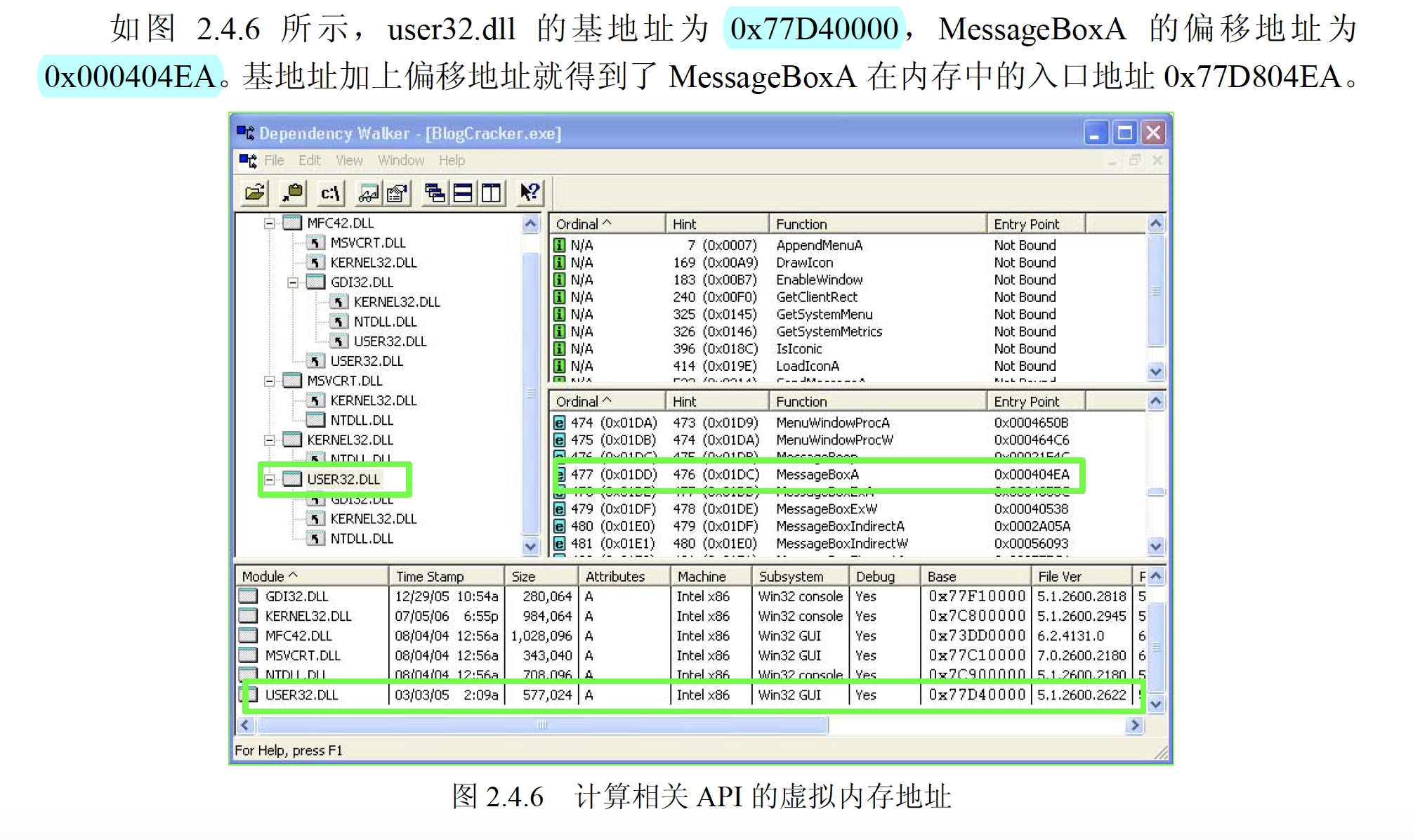Toggle the full paths (c:\) toolbar button
The height and width of the screenshot is (840, 1413).
pos(330,192)
